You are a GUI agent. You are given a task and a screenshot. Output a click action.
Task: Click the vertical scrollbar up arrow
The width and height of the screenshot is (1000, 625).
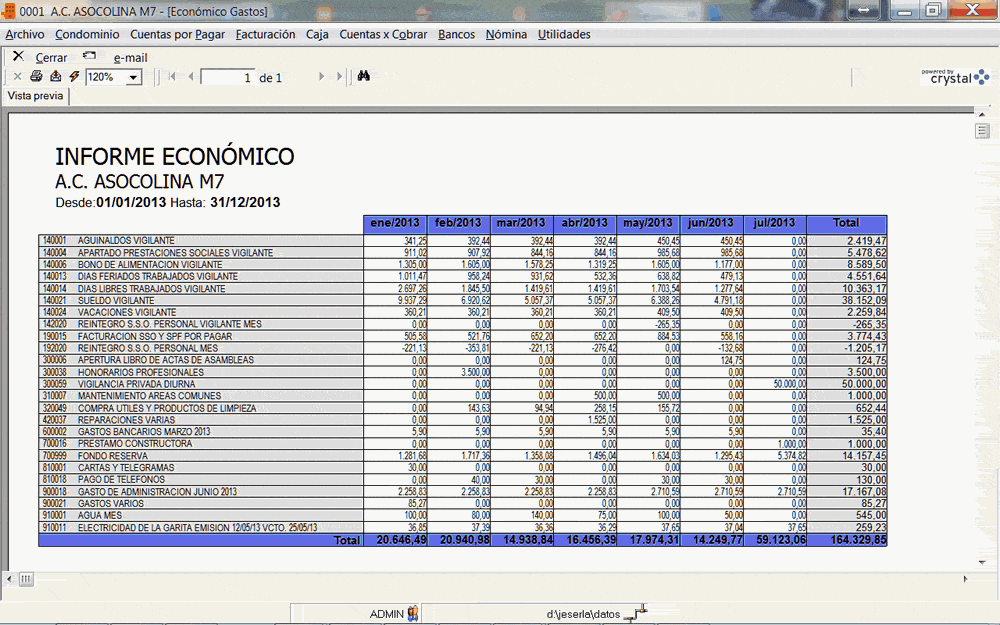(x=982, y=114)
